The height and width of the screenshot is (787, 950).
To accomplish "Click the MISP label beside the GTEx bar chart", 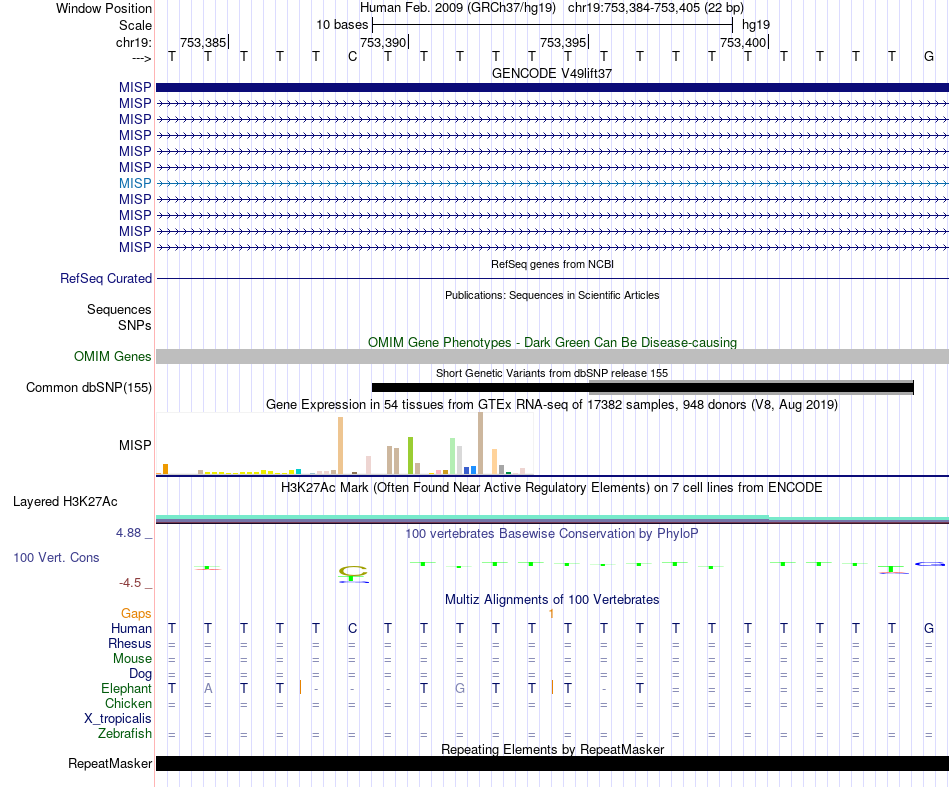I will (x=135, y=445).
